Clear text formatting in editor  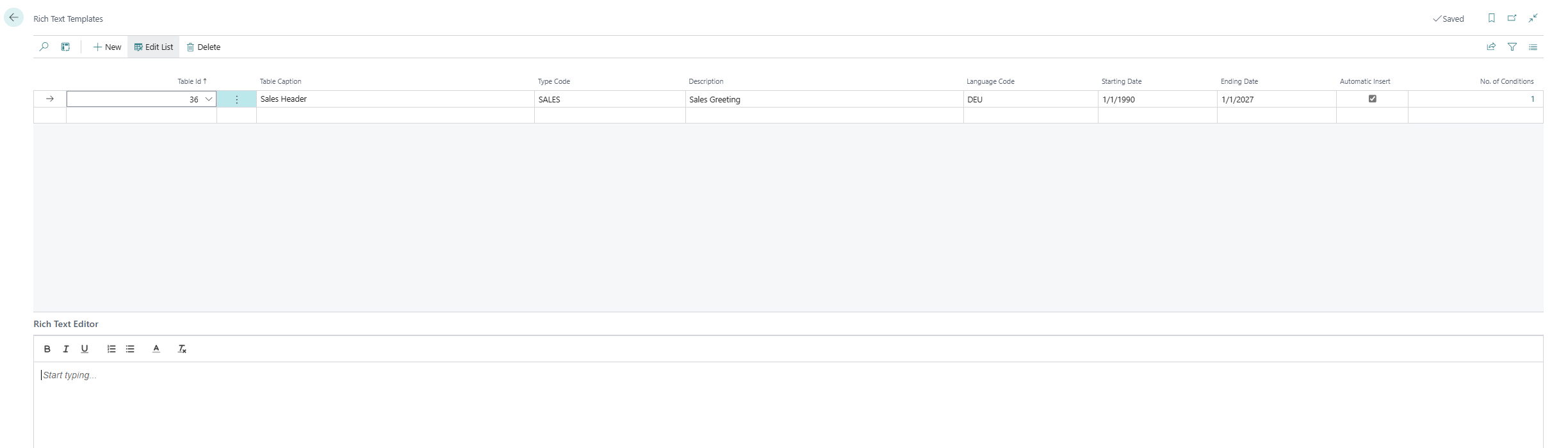click(182, 349)
